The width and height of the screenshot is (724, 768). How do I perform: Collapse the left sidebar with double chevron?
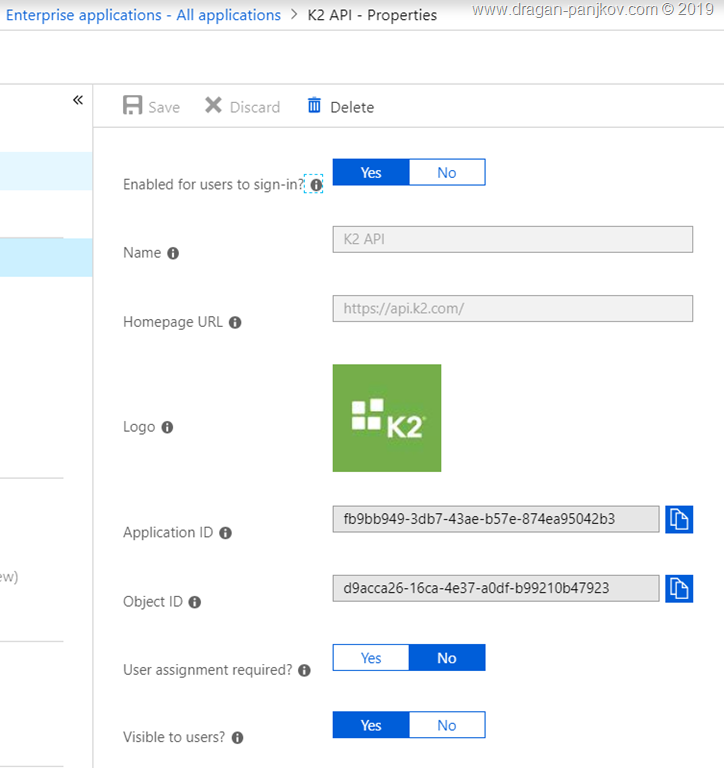point(78,100)
